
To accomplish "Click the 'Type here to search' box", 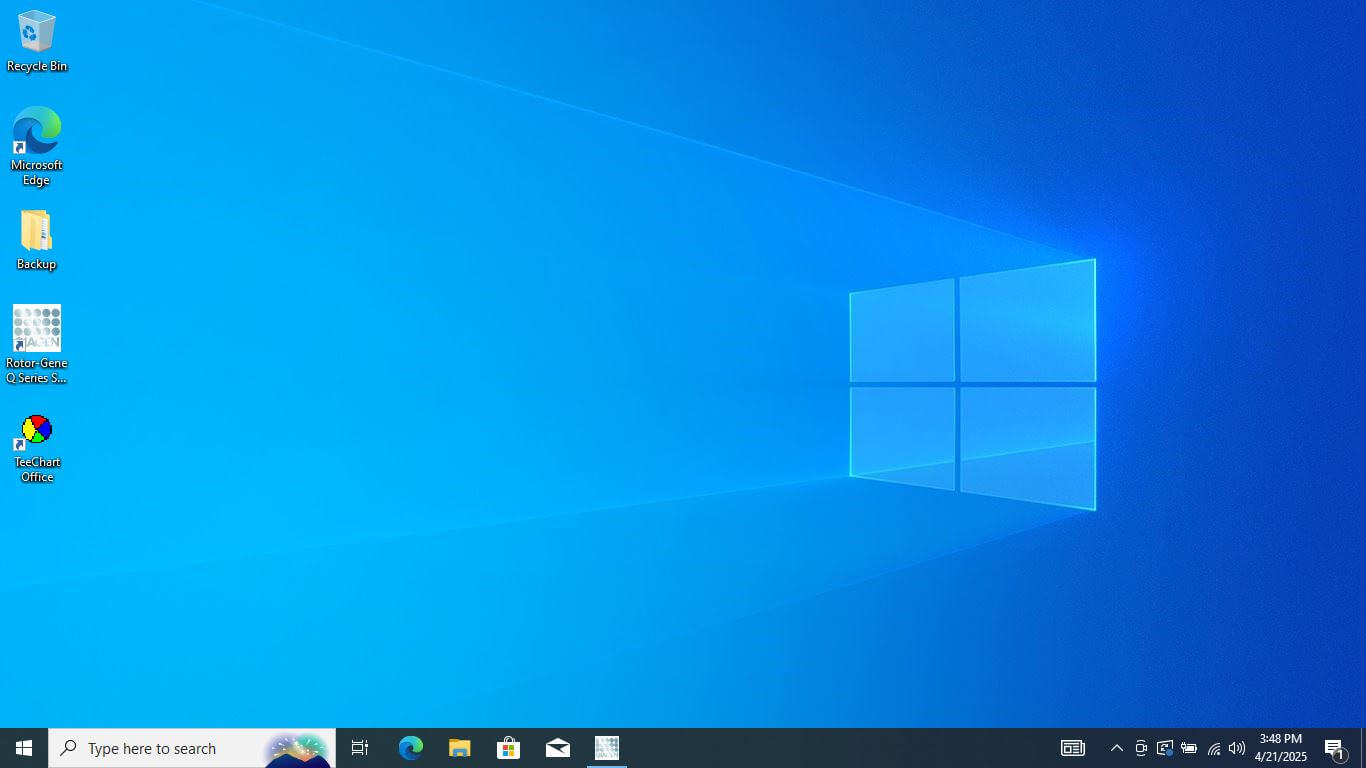I will [x=160, y=748].
